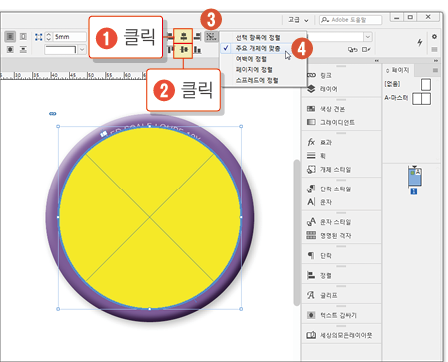The height and width of the screenshot is (362, 448).
Task: Open the control panel menu icon
Action: pyautogui.click(x=434, y=49)
